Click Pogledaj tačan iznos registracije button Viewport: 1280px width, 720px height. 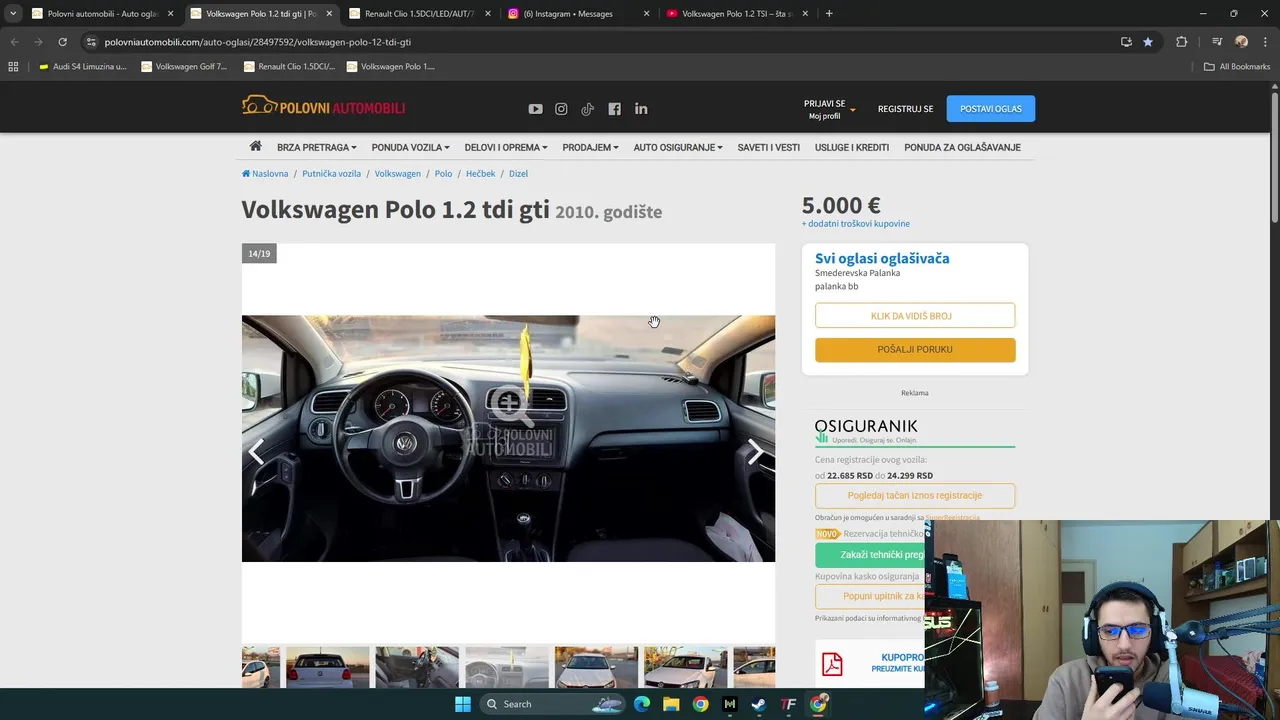click(915, 495)
